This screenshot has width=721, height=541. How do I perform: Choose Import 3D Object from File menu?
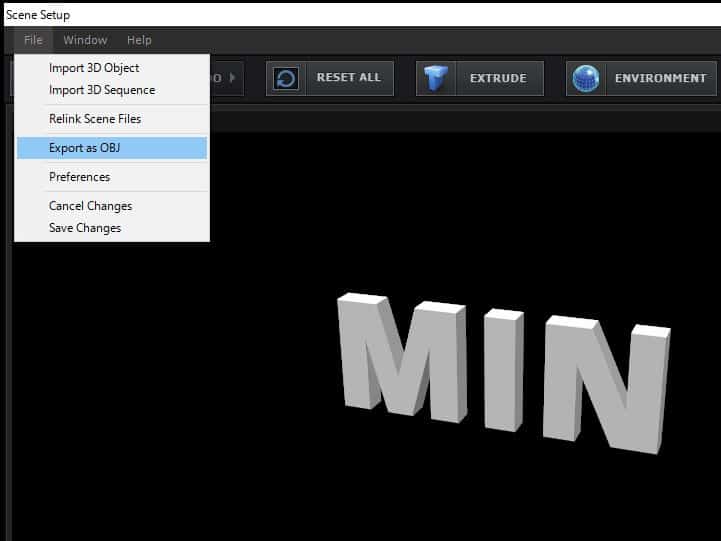[94, 68]
